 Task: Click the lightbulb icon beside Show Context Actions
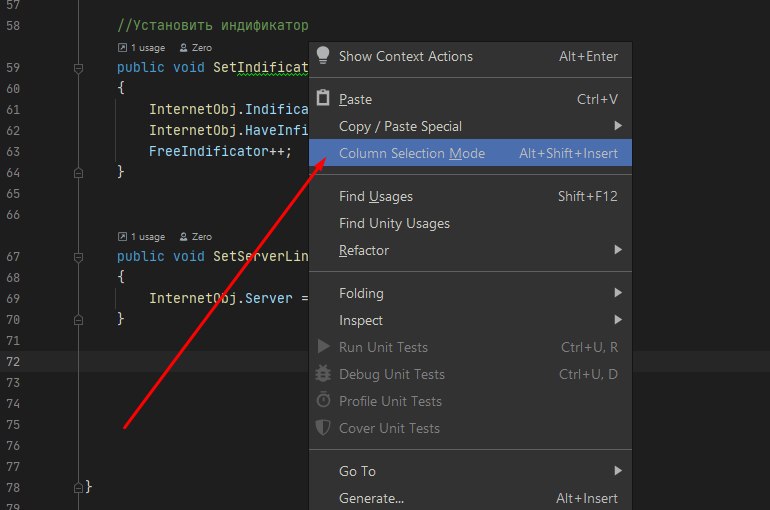[x=323, y=55]
